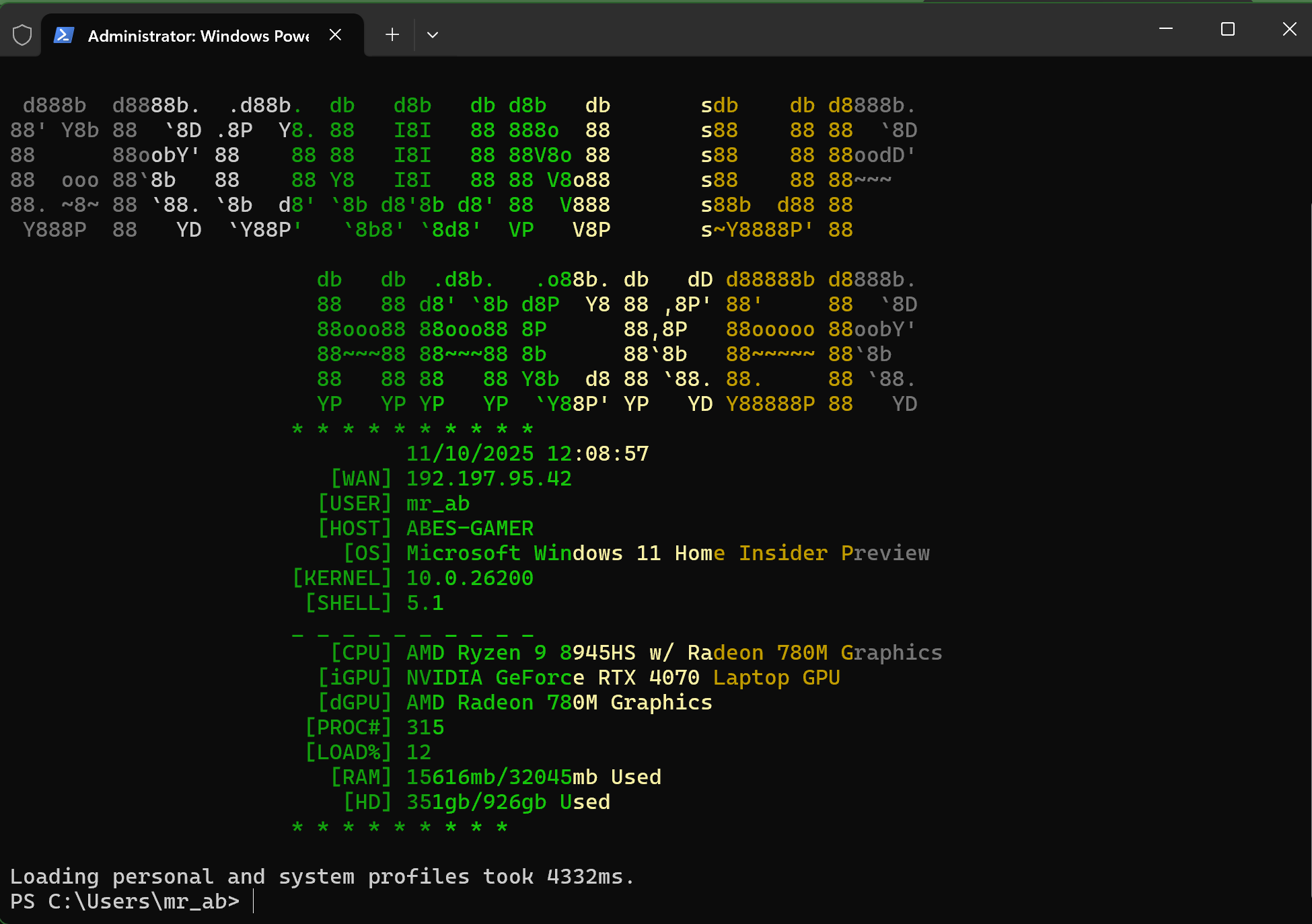Click the Loading personal and system profiles message
This screenshot has height=924, width=1312.
[x=322, y=877]
